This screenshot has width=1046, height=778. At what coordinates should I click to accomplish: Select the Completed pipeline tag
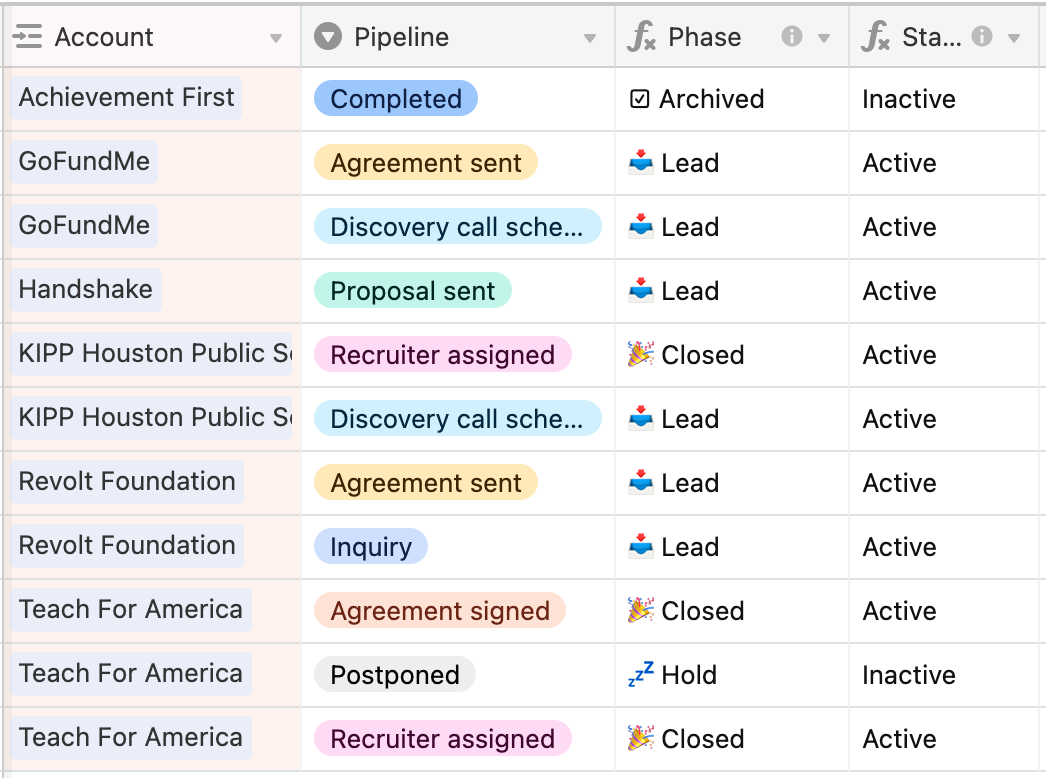point(396,99)
